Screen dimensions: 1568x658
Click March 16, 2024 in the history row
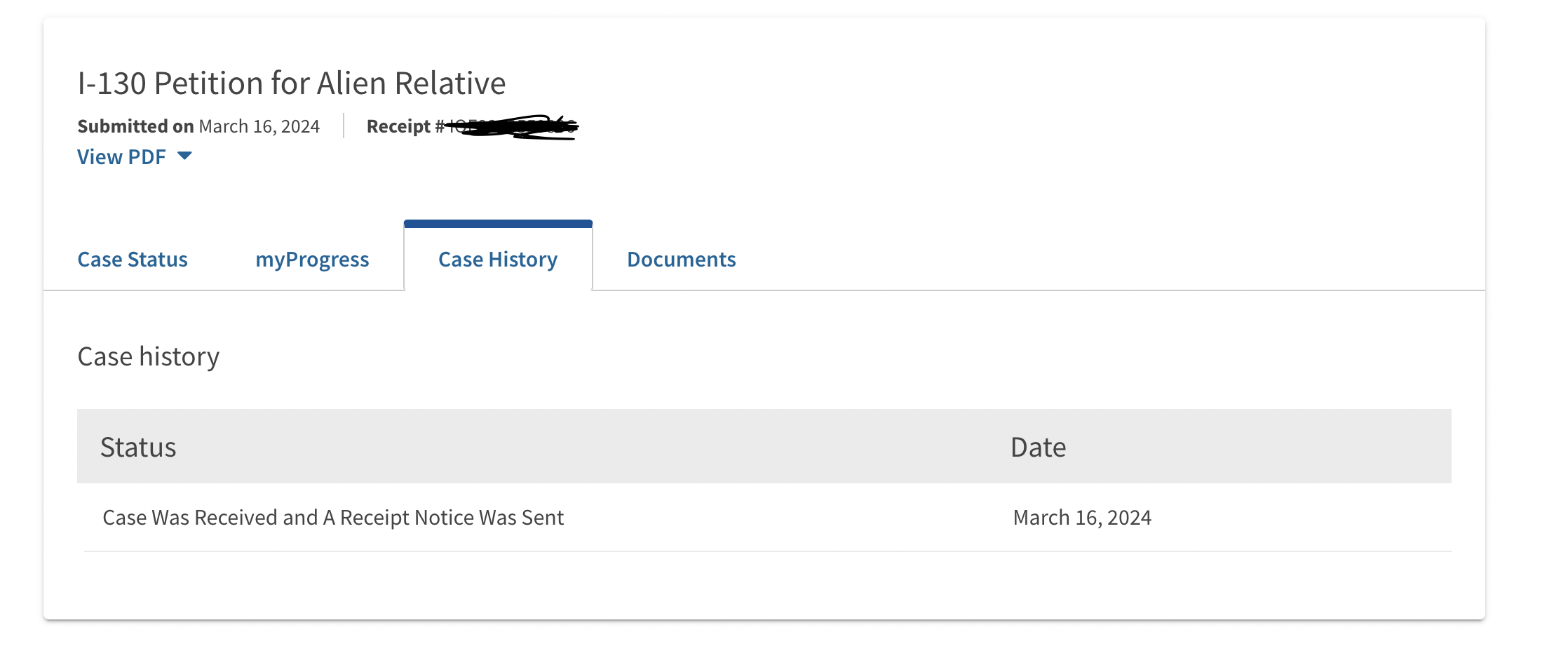(1082, 518)
